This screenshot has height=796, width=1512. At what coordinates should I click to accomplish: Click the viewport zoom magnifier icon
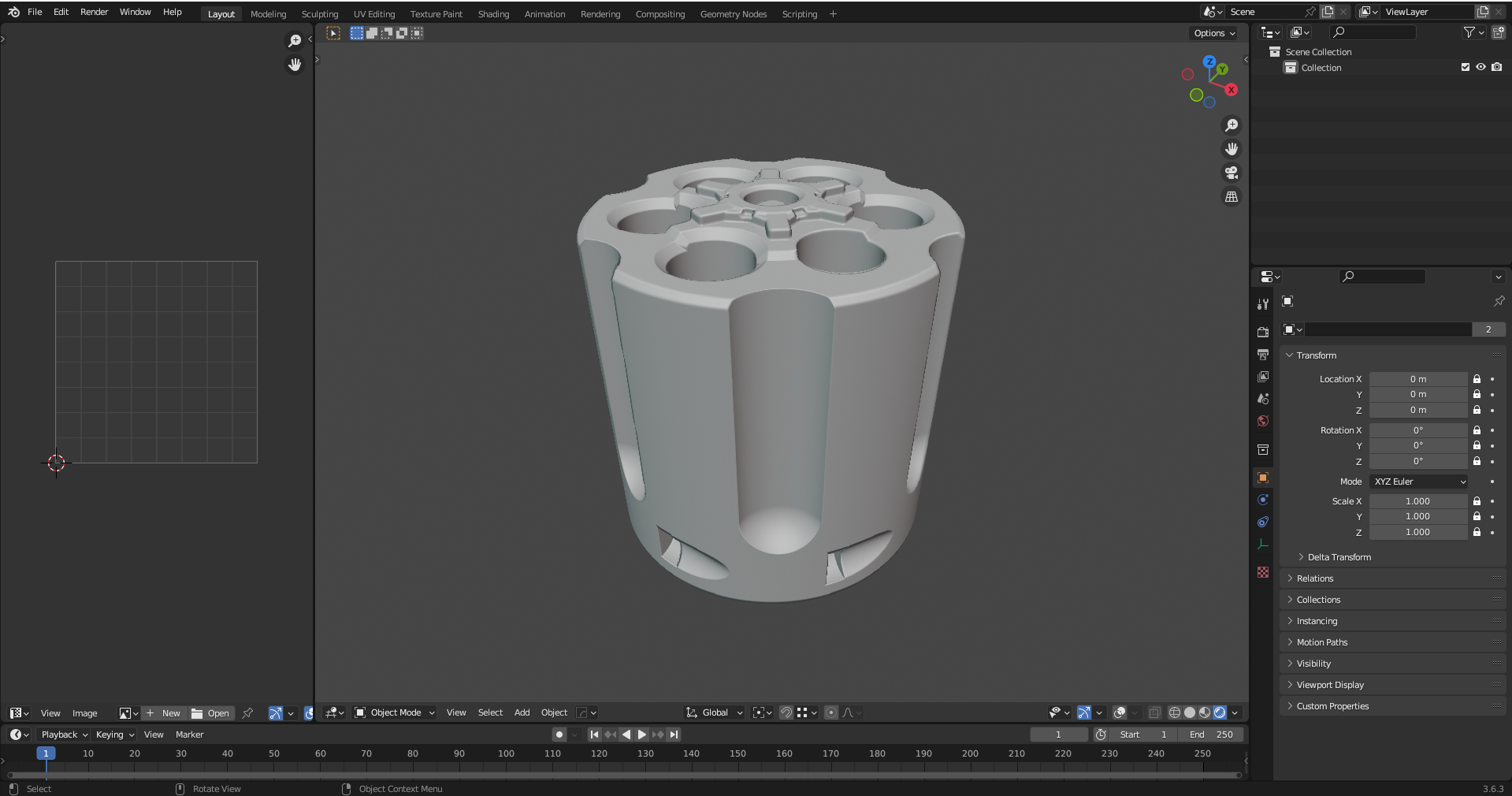point(1231,125)
